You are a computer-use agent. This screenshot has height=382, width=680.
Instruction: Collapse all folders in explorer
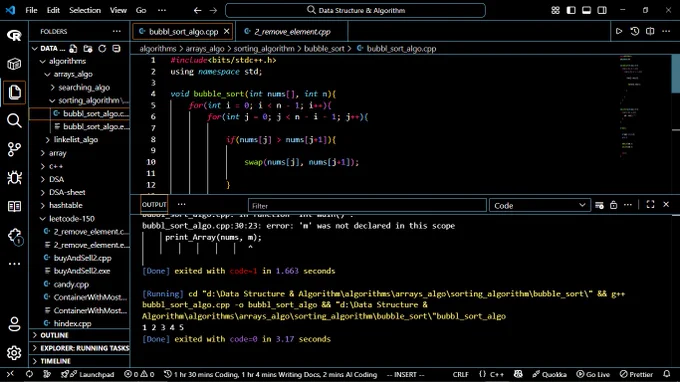point(116,49)
